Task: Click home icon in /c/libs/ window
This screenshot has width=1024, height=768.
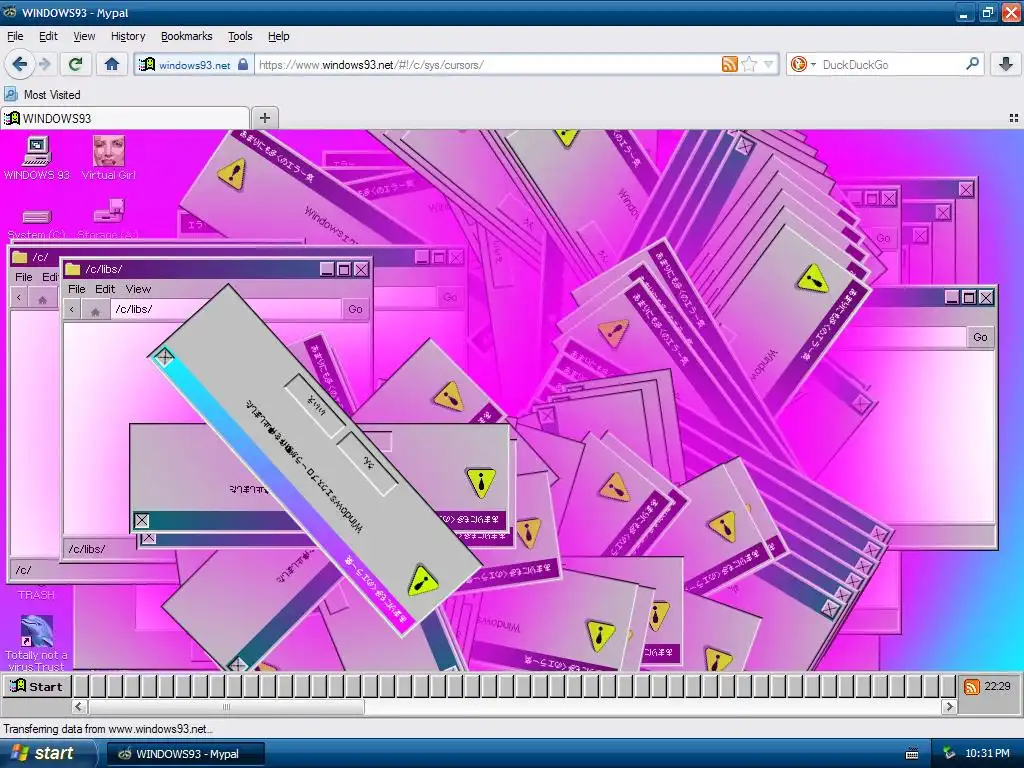Action: coord(95,310)
